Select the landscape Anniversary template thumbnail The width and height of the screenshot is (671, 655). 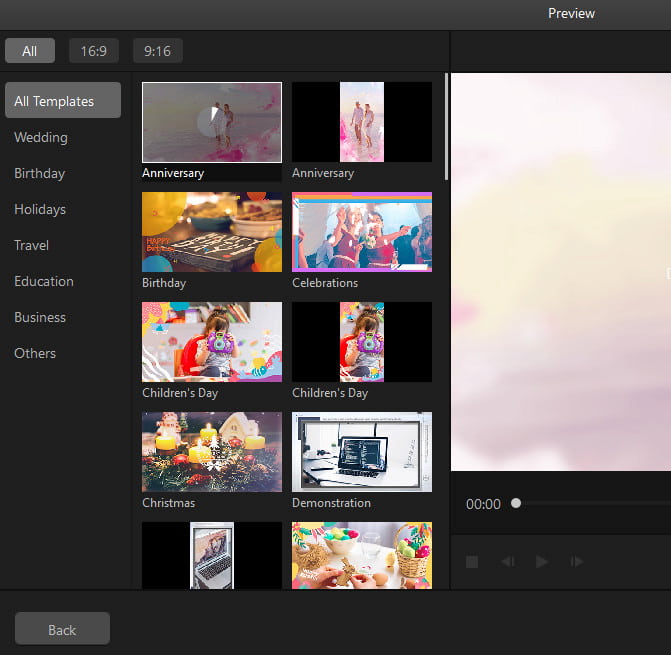coord(212,122)
